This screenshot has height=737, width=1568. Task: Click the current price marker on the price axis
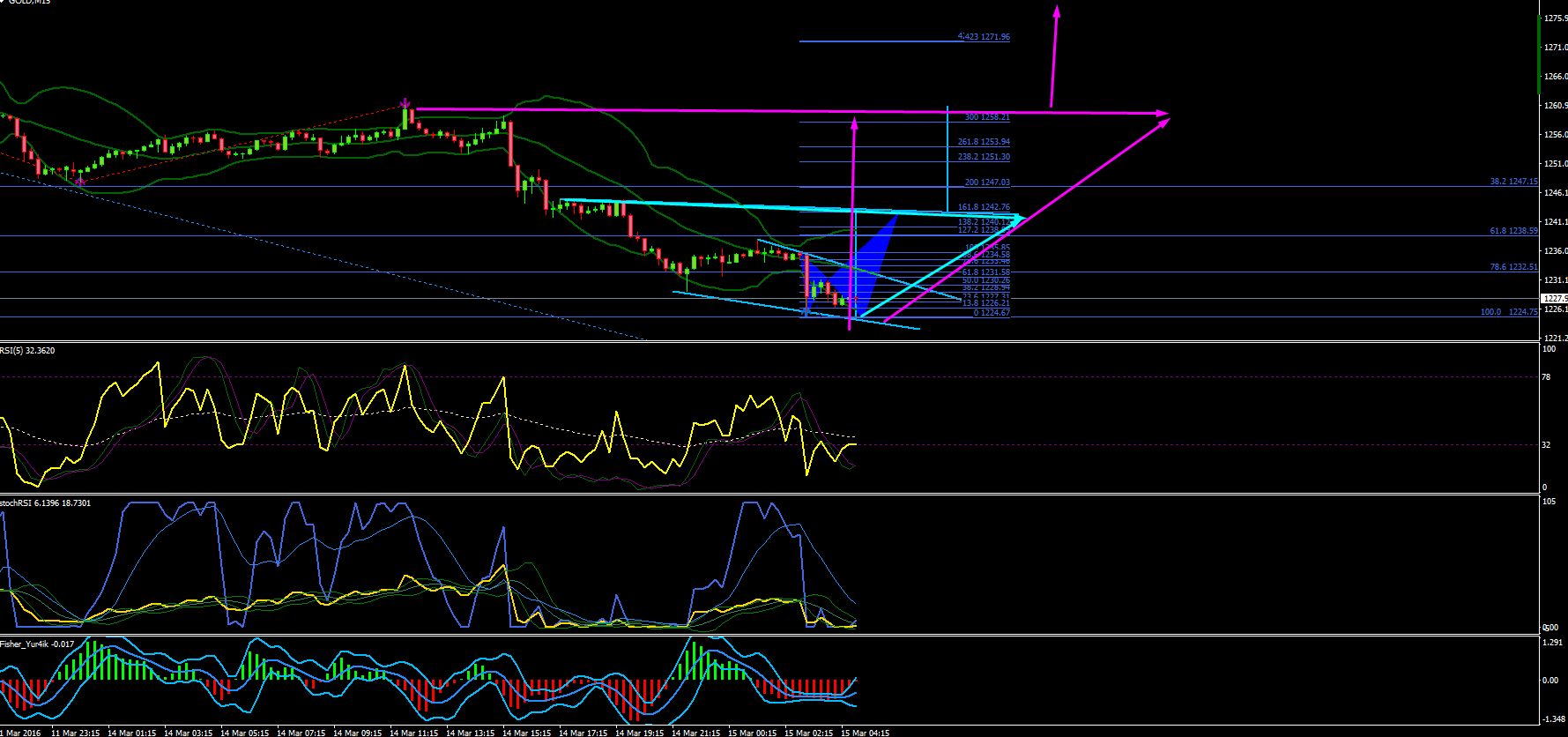tap(1555, 299)
